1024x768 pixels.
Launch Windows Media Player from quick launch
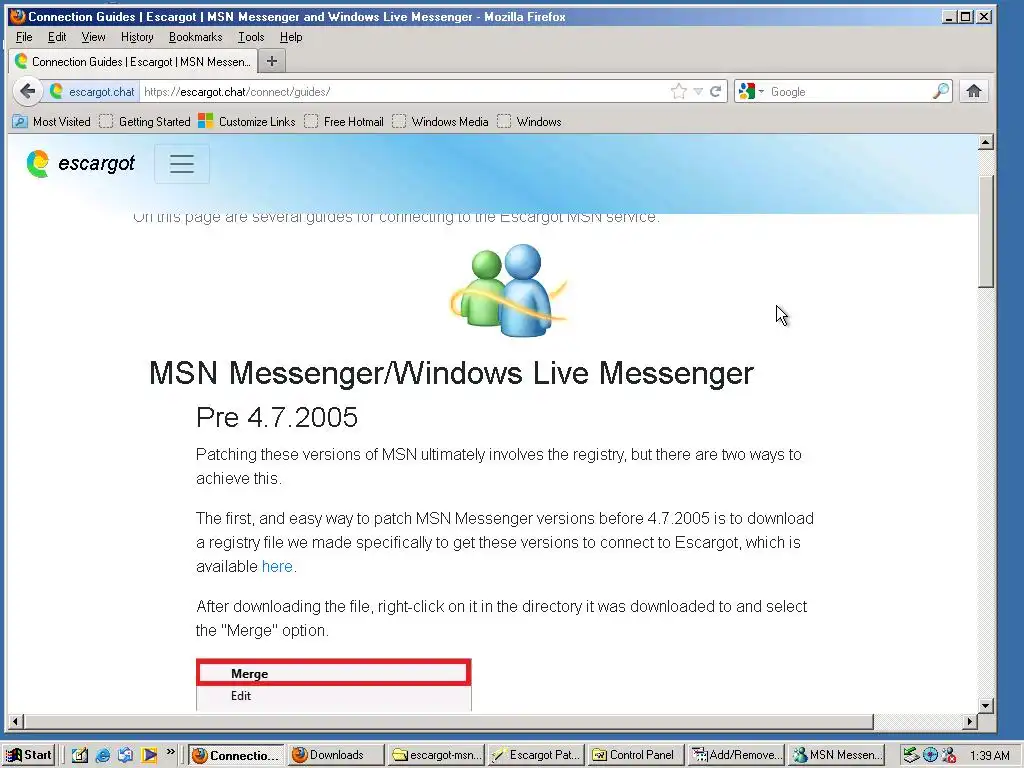[149, 755]
